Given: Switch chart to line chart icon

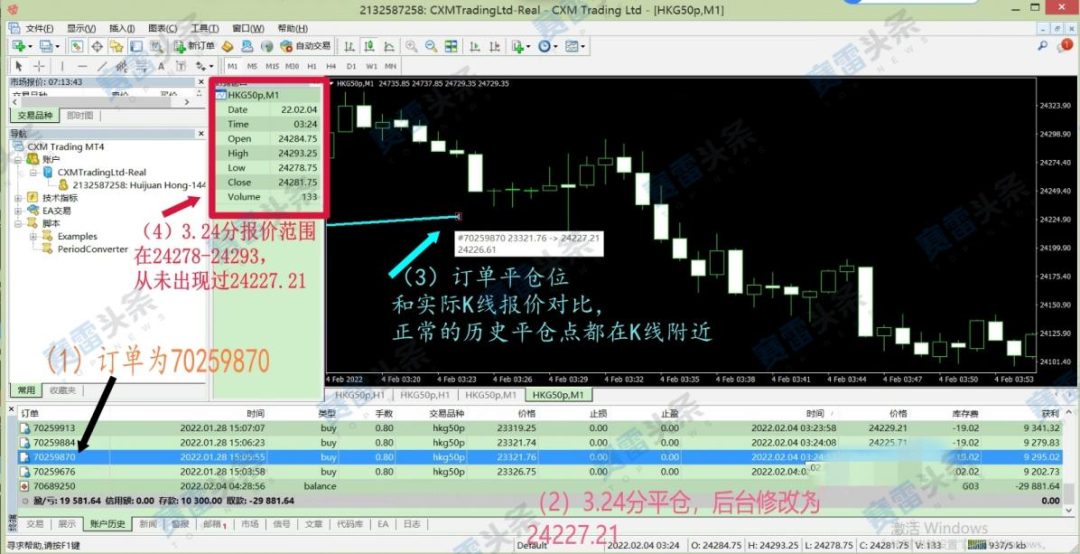Looking at the screenshot, I should click(x=389, y=46).
